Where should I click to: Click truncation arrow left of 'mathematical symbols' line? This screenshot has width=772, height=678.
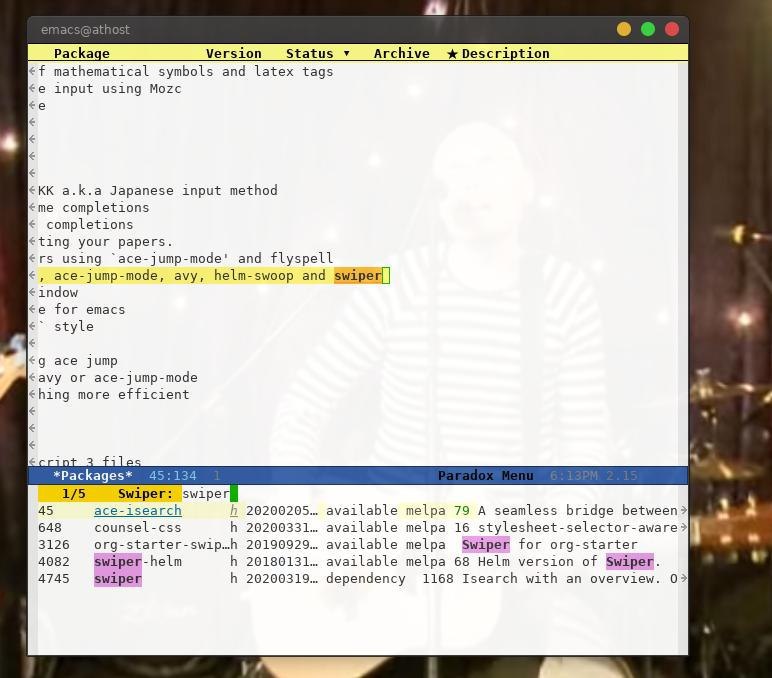coord(32,71)
